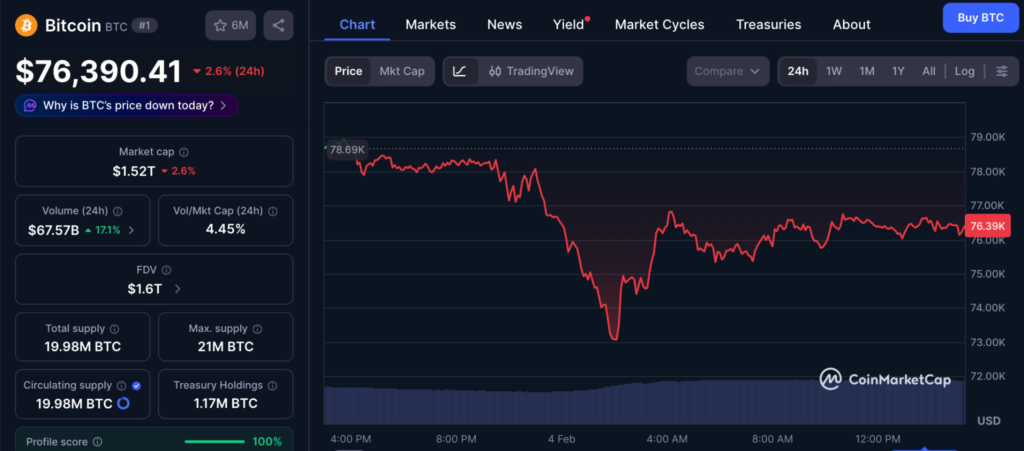This screenshot has width=1024, height=451.
Task: Click the Treasury Holdings info icon
Action: click(273, 385)
